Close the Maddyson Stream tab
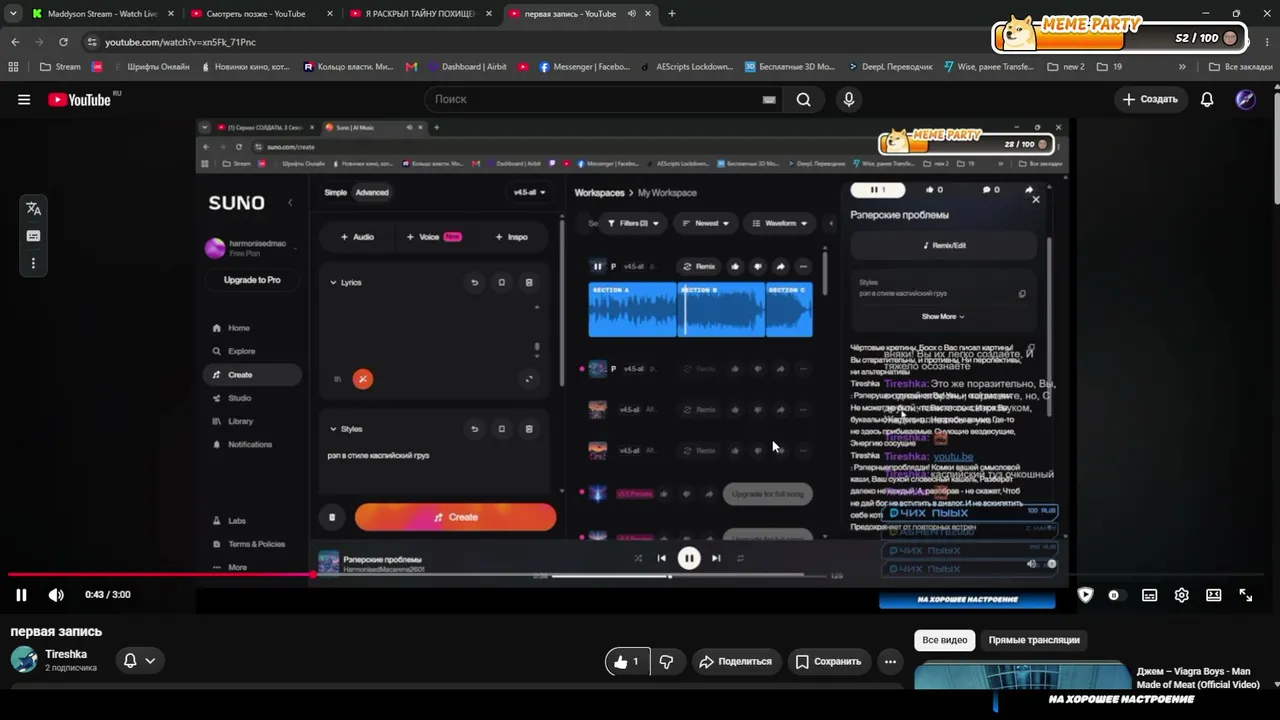This screenshot has height=720, width=1280. (x=170, y=14)
